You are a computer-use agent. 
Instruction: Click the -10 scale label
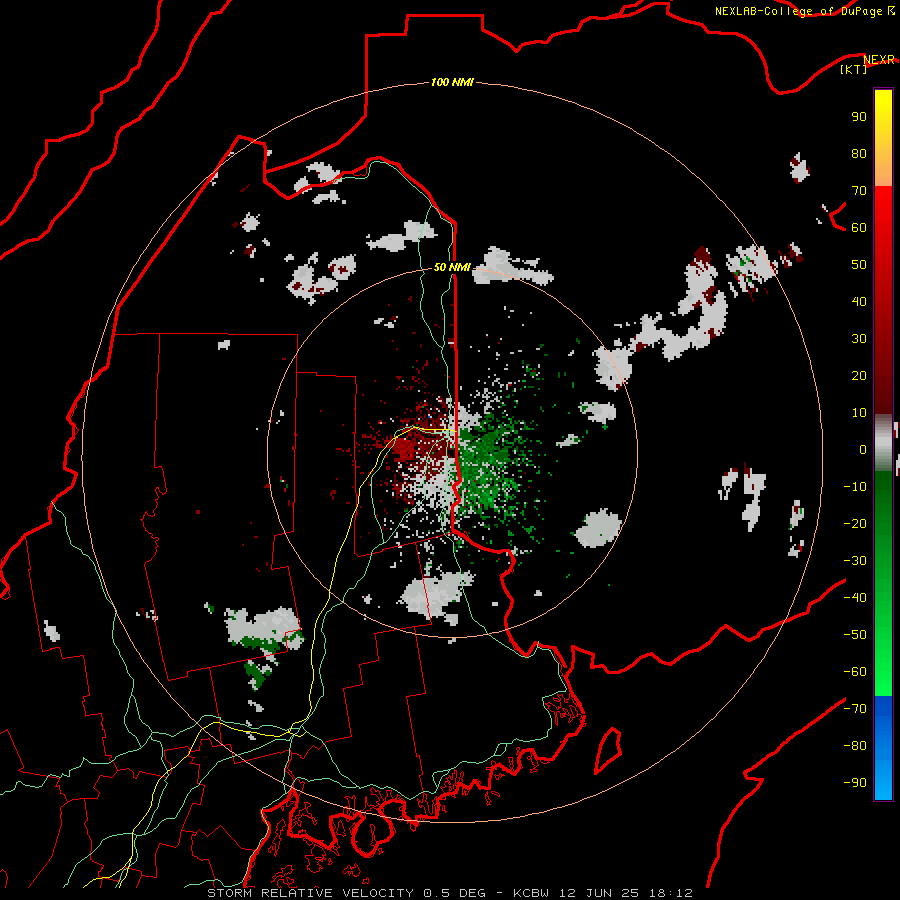click(x=855, y=487)
